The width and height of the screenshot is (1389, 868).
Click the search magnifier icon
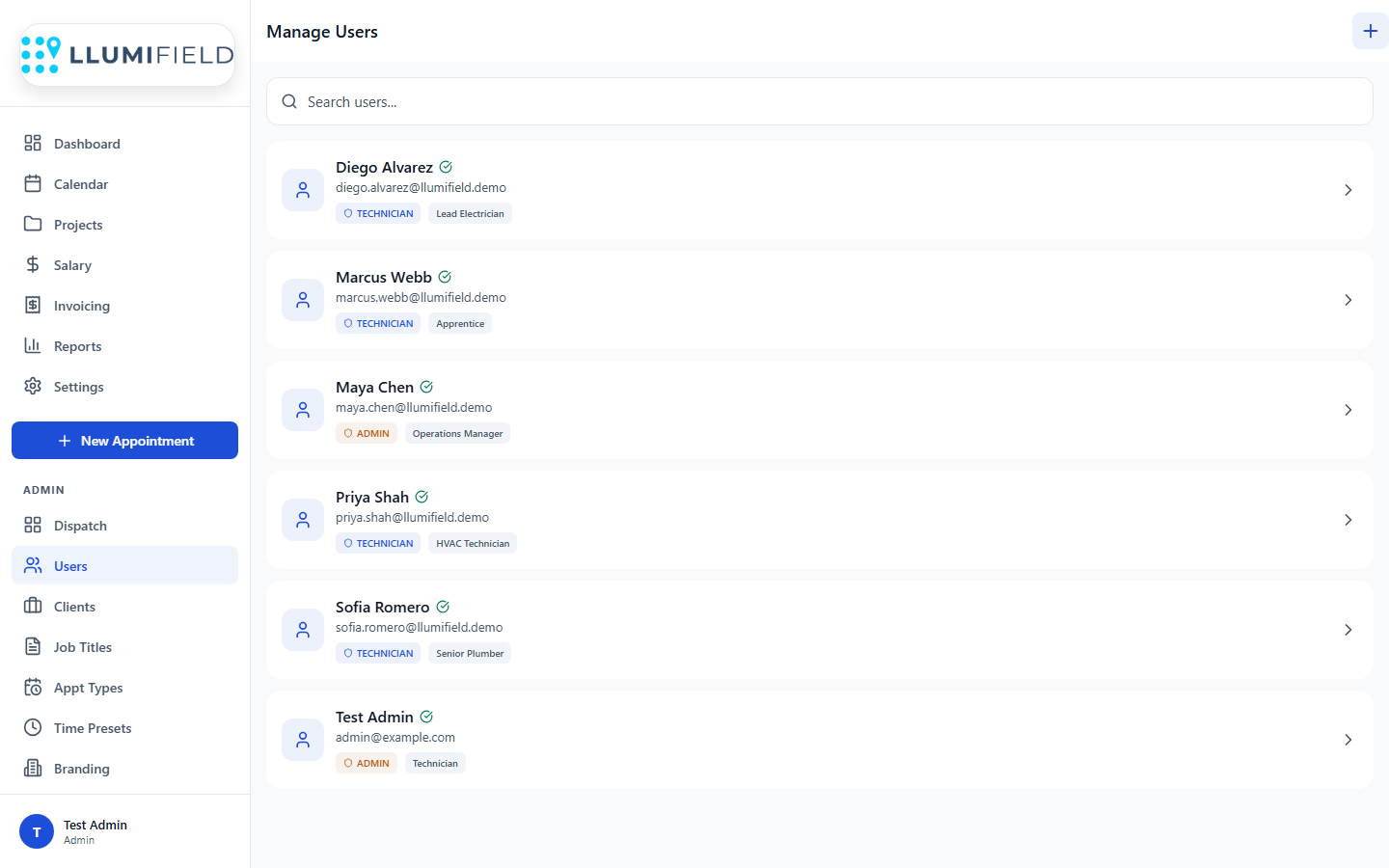pos(289,101)
